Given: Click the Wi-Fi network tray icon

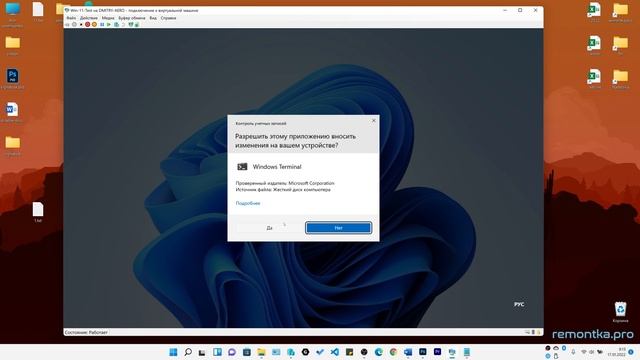Looking at the screenshot, I should pyautogui.click(x=584, y=352).
